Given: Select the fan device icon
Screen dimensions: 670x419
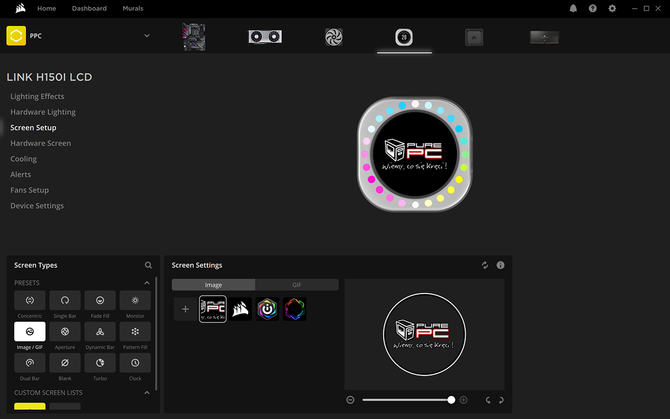Looking at the screenshot, I should [x=334, y=37].
